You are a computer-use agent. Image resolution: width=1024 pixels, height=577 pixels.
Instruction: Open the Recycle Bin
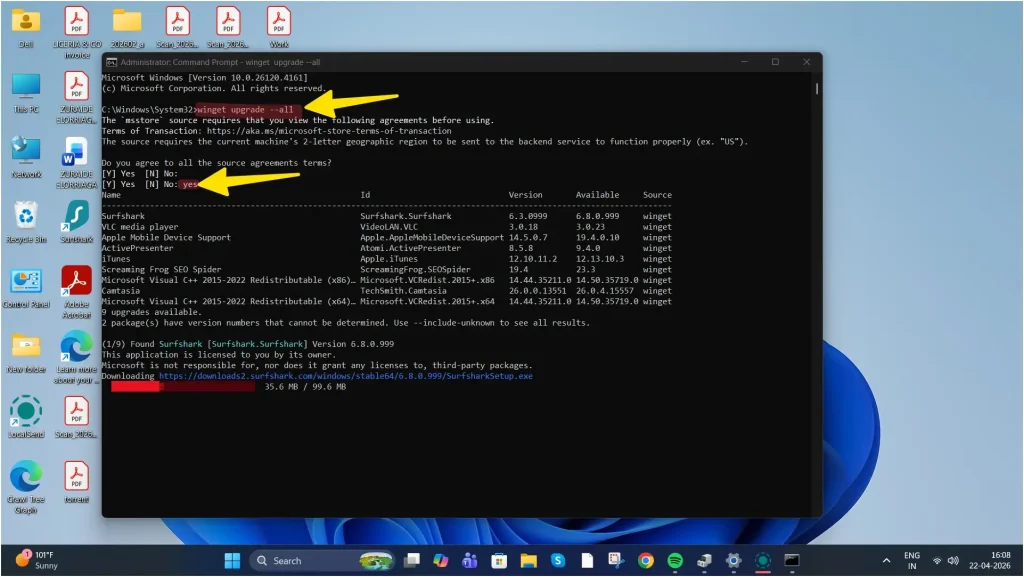[26, 223]
